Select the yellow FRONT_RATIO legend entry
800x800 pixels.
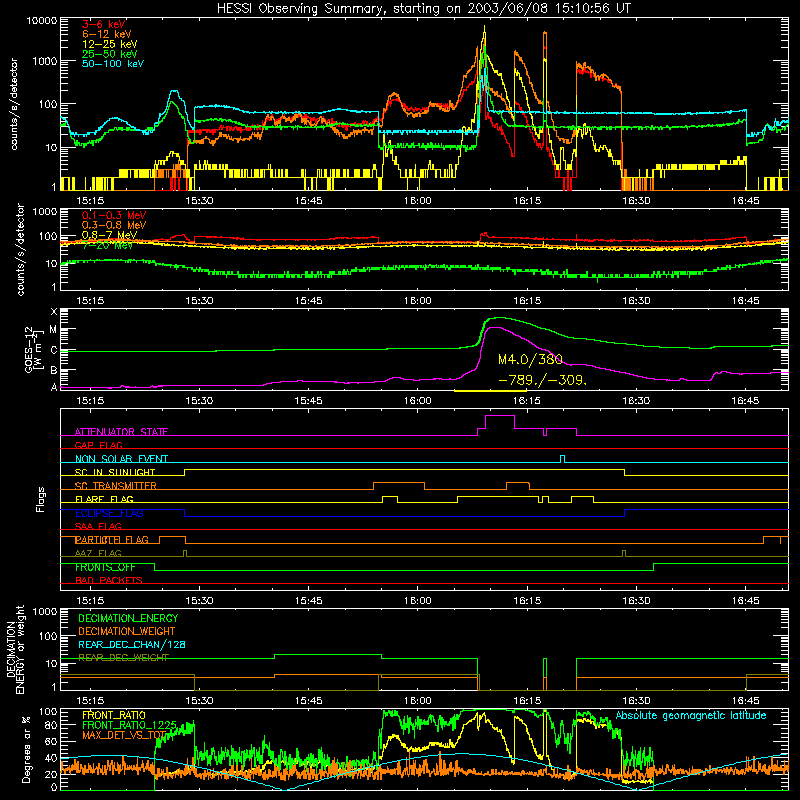pyautogui.click(x=114, y=715)
